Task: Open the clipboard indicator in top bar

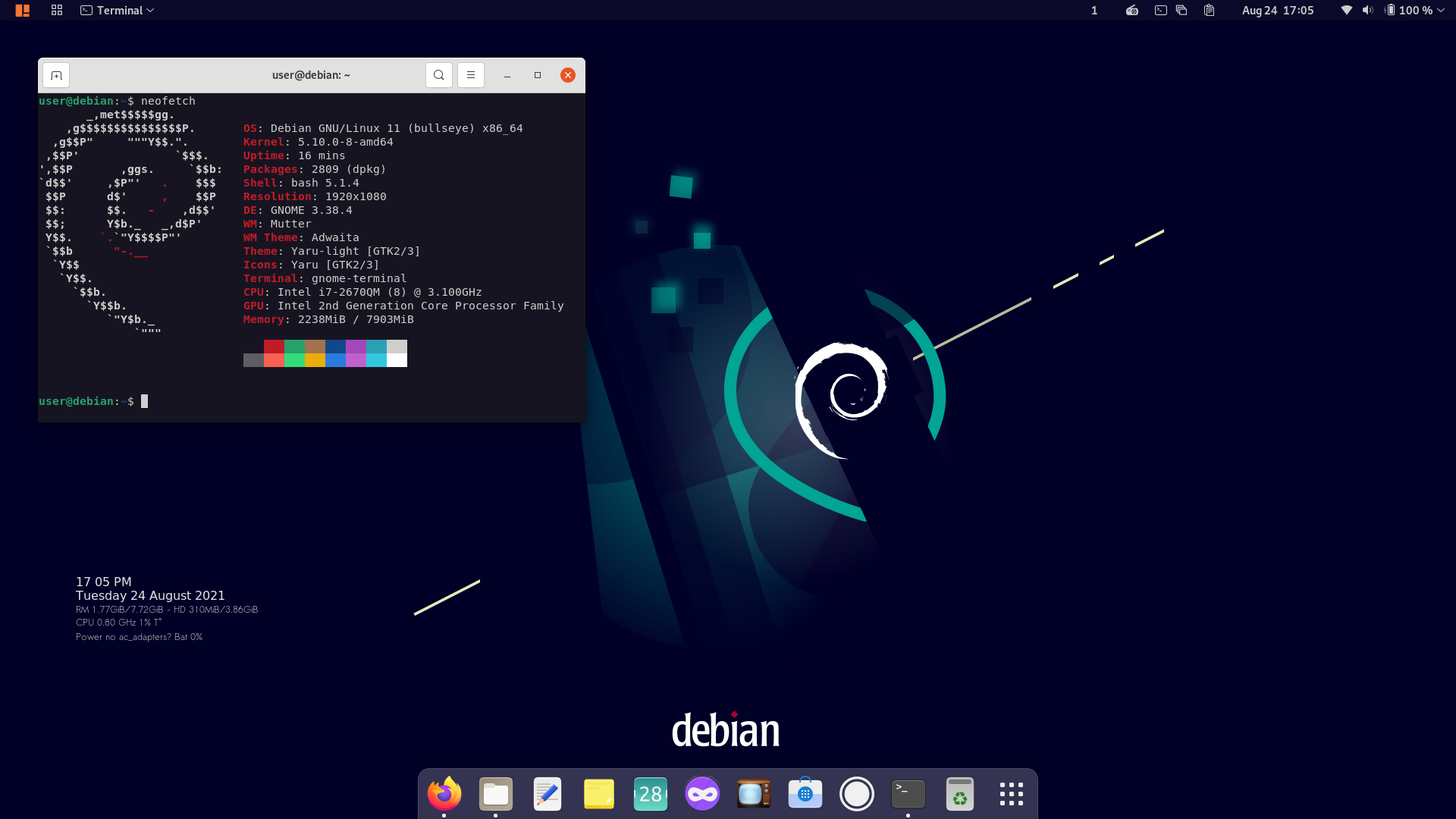Action: (x=1210, y=11)
